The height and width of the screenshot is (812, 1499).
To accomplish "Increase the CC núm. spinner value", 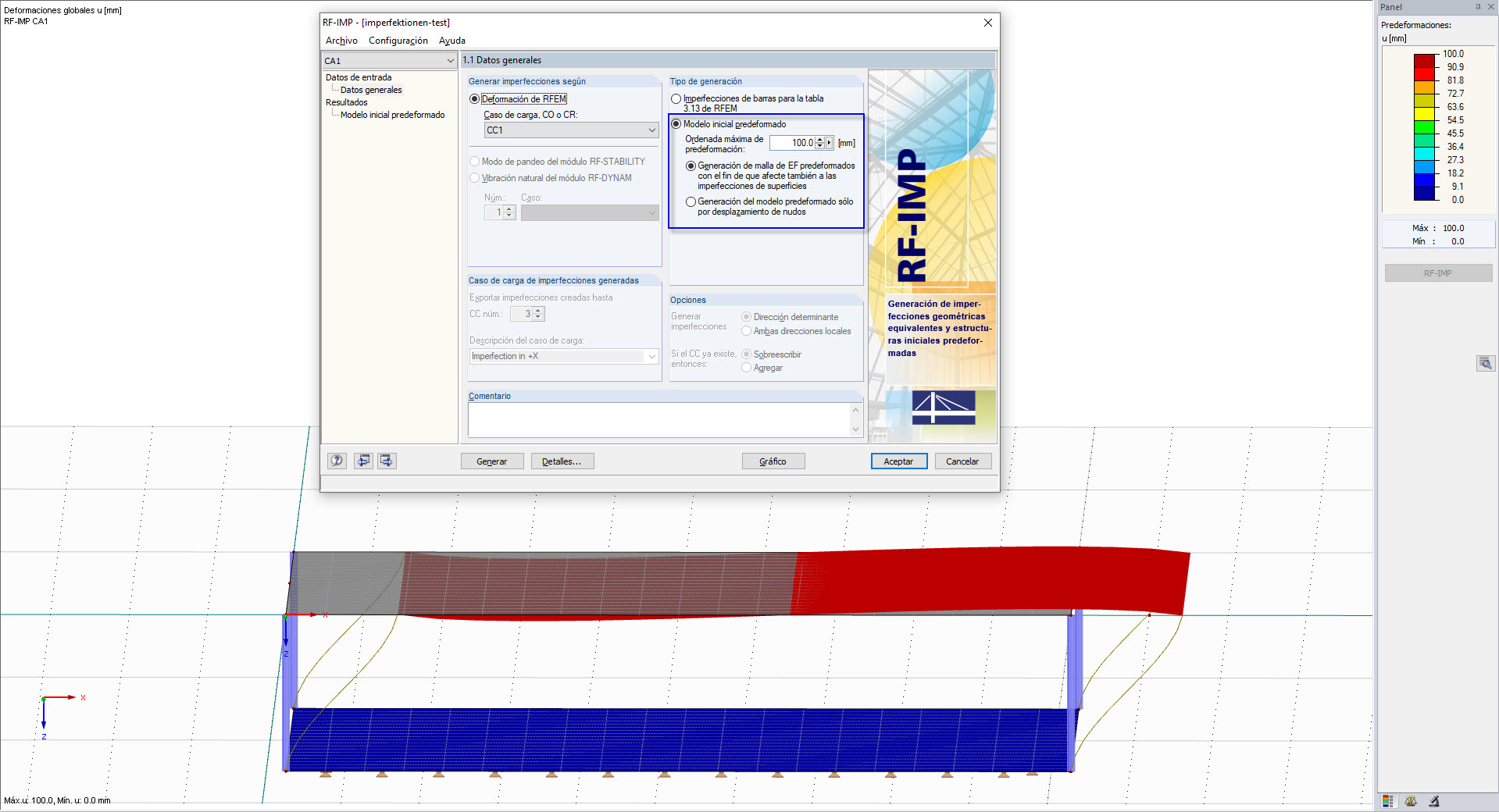I will tap(537, 311).
